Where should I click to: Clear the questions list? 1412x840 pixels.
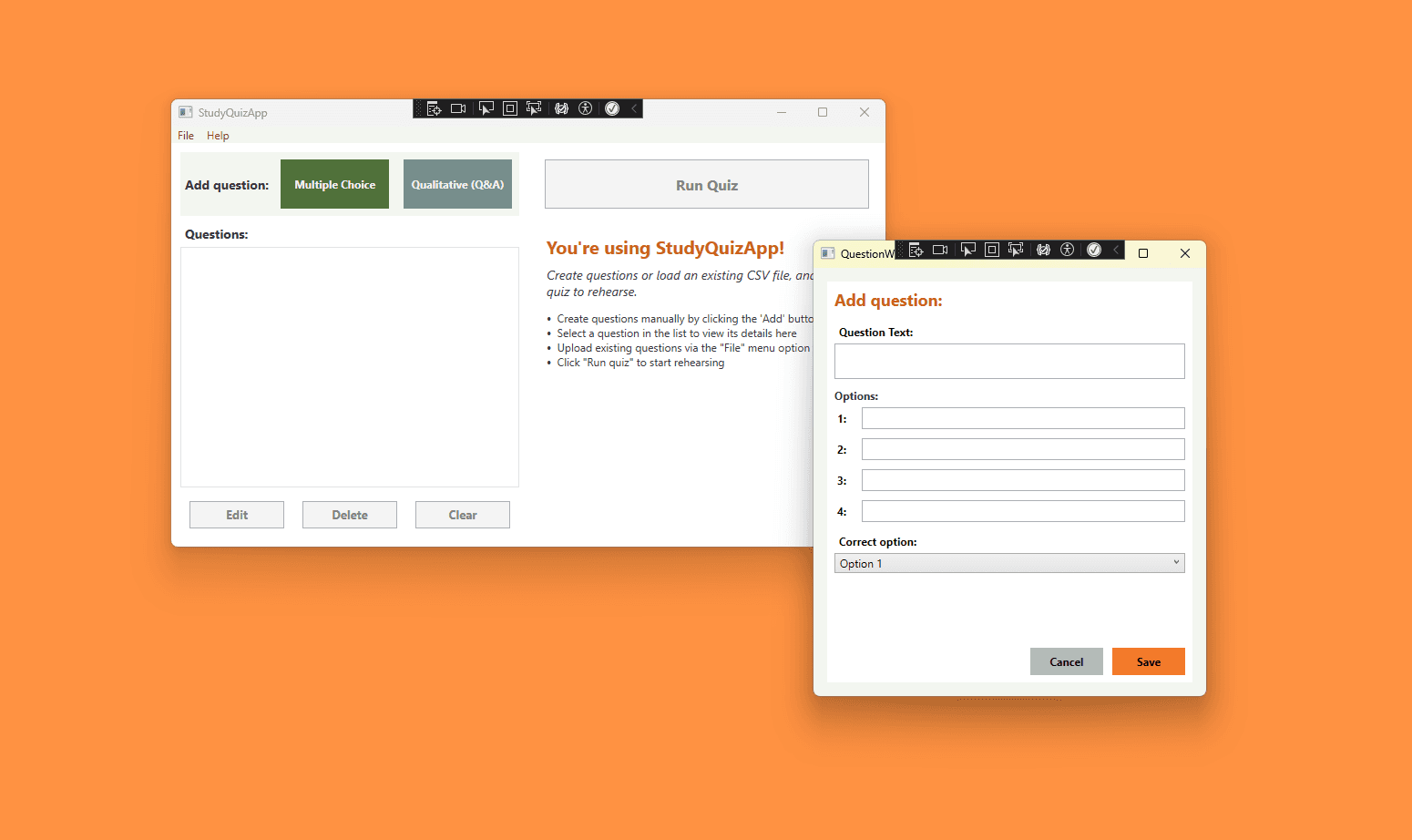click(462, 514)
